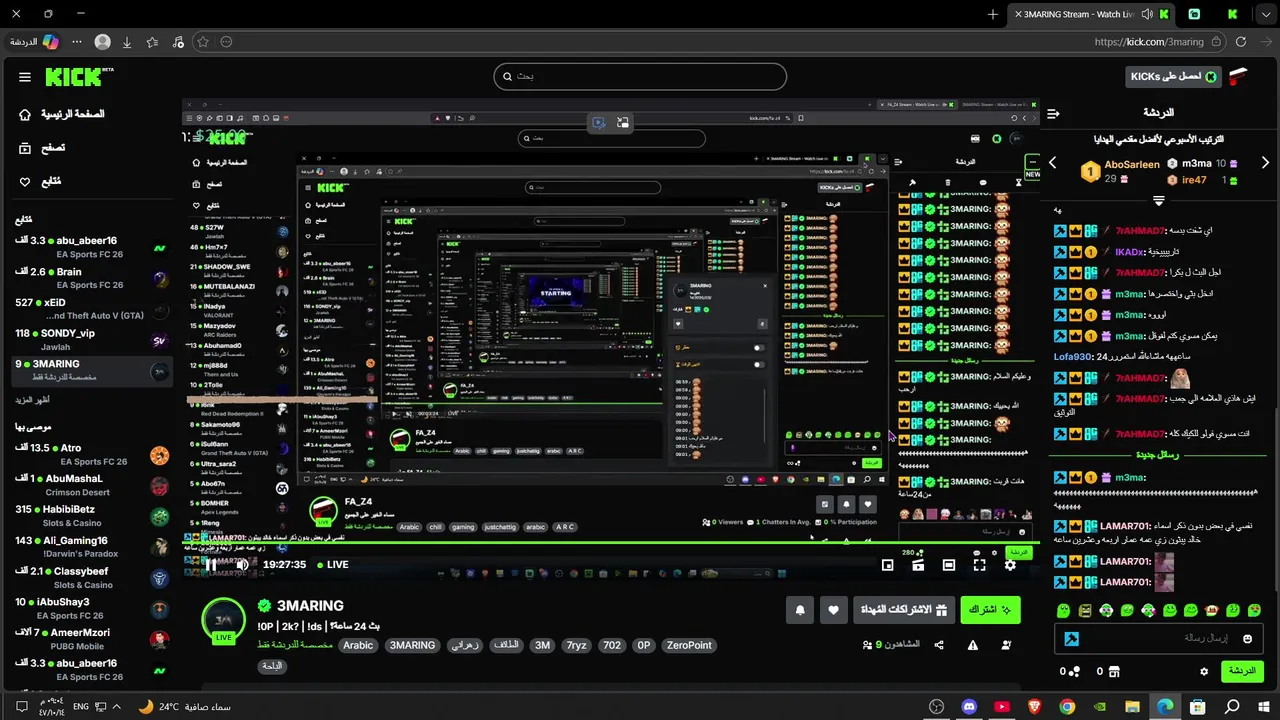Select the 7ryz tag
1280x720 pixels.
(576, 645)
